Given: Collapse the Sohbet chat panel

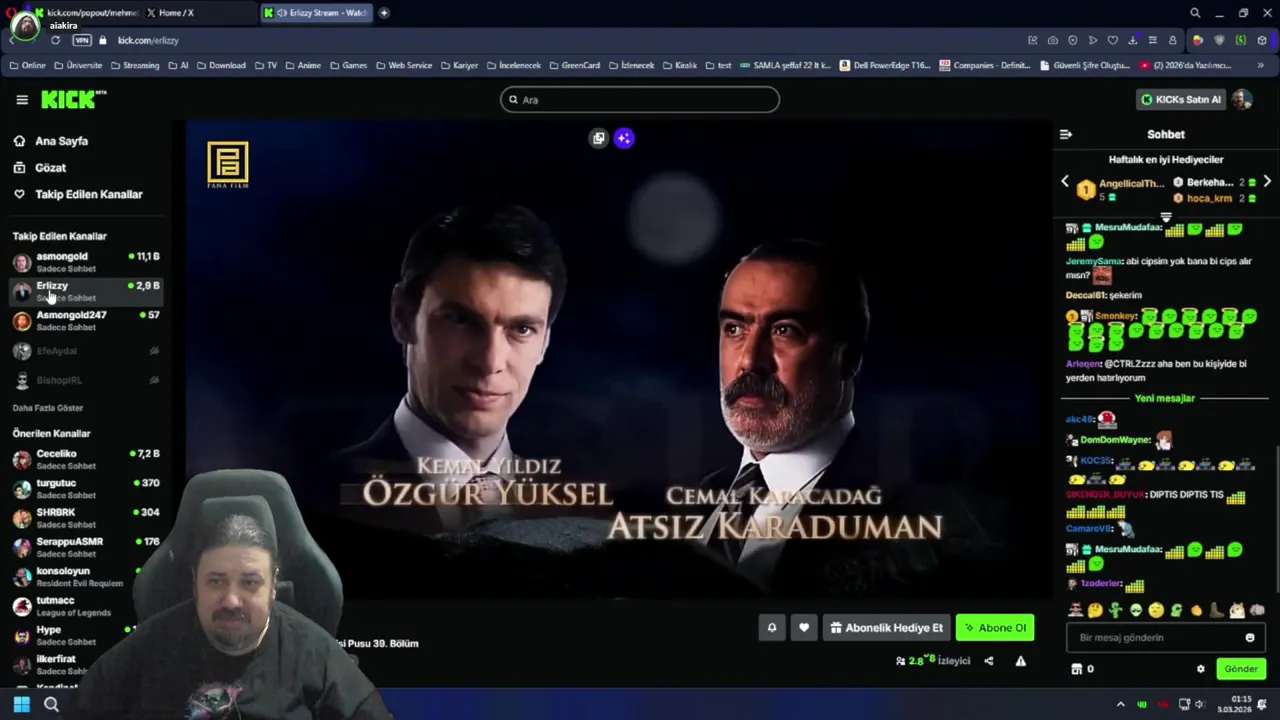Looking at the screenshot, I should pos(1066,134).
